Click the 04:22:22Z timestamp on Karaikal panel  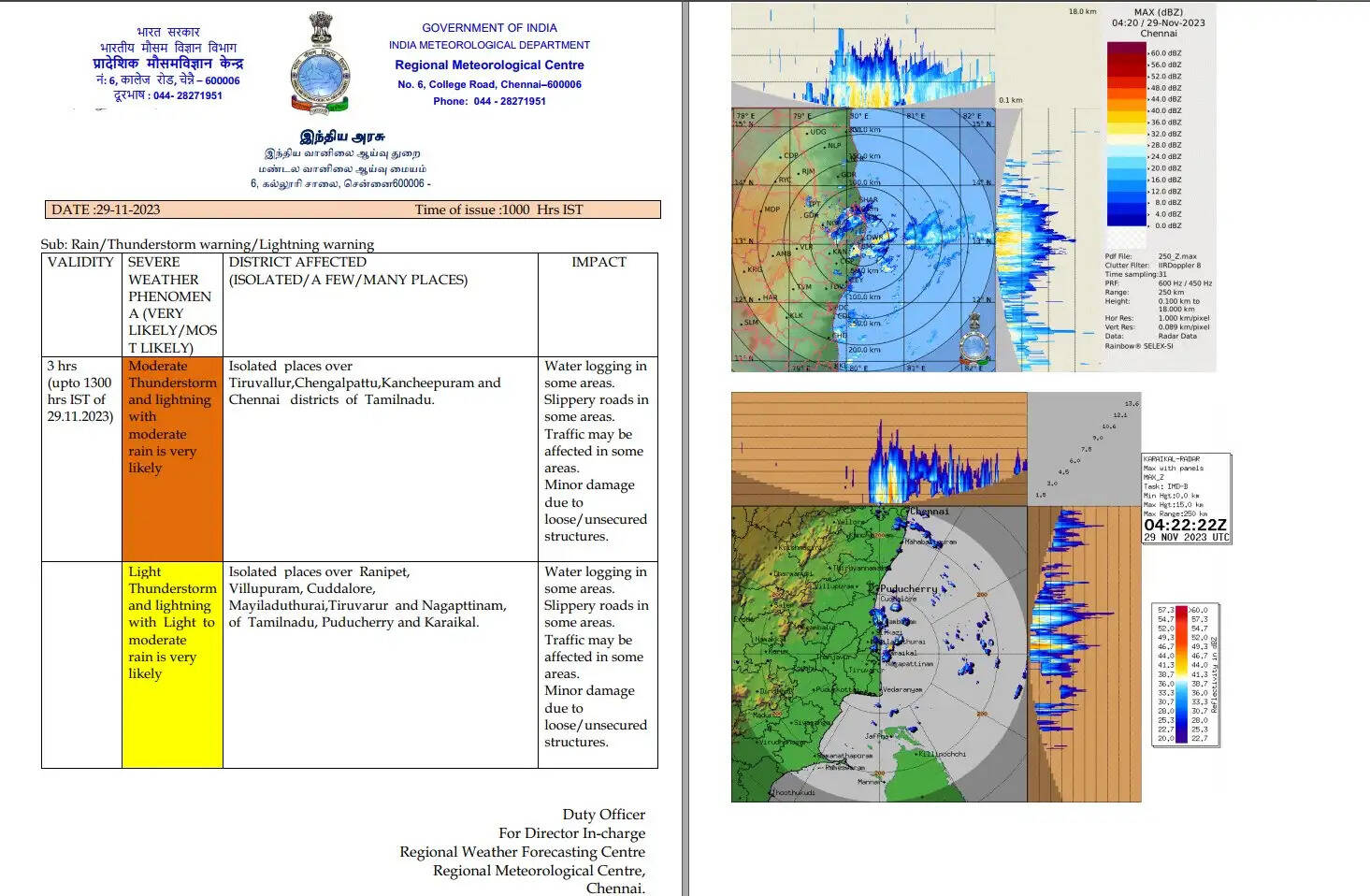[1185, 526]
